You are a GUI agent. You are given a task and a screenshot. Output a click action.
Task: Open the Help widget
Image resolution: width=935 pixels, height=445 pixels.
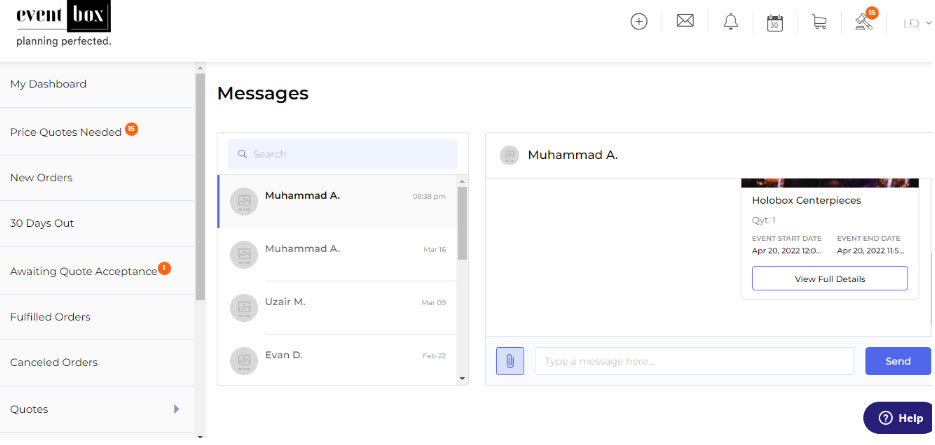point(899,418)
